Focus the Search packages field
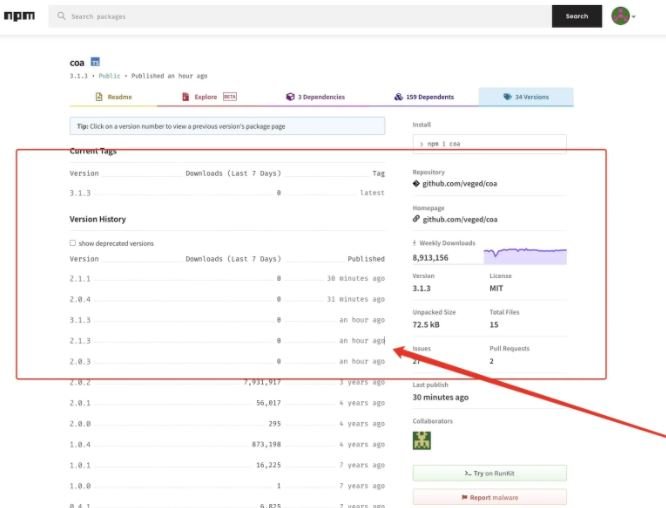The image size is (666, 508). pos(300,16)
